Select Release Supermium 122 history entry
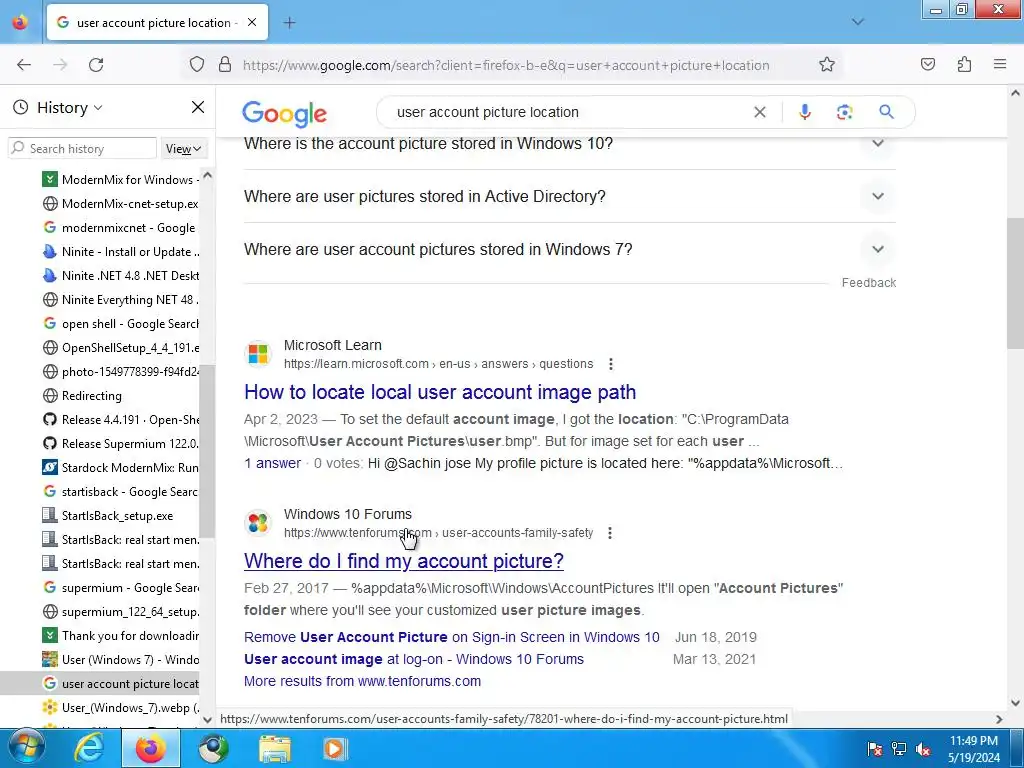Screen dimensions: 1024x768 (120, 443)
